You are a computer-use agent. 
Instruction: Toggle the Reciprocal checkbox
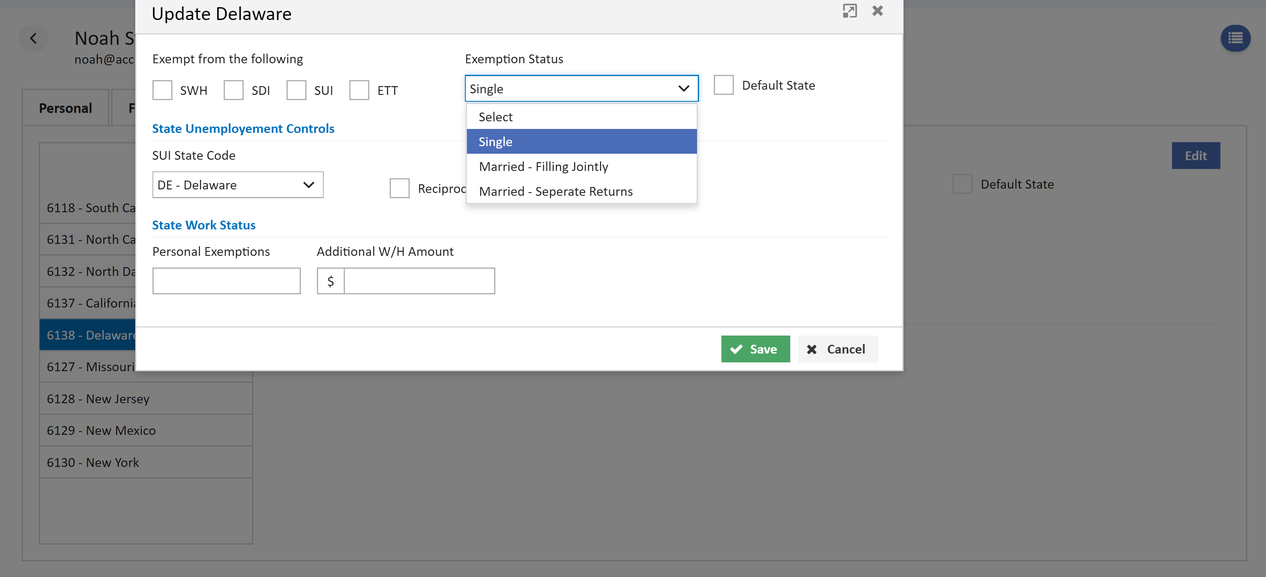click(x=400, y=188)
